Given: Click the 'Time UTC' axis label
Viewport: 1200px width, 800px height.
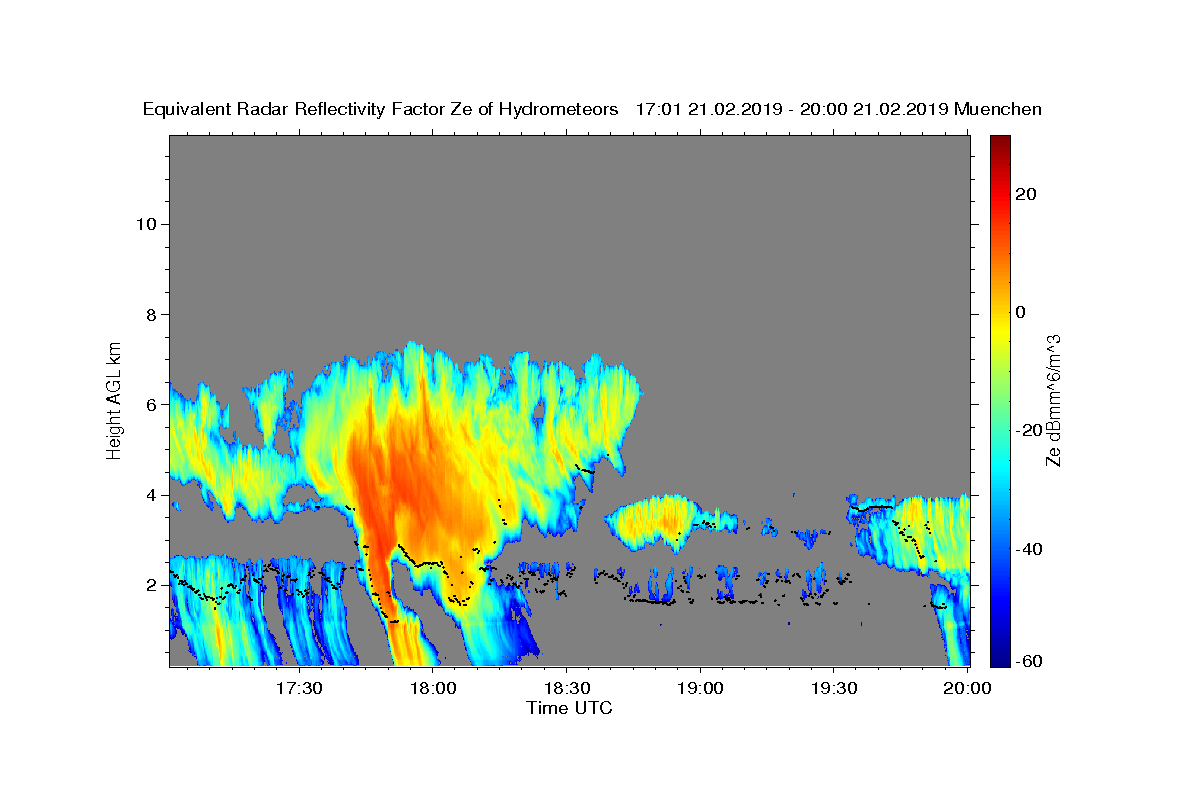Looking at the screenshot, I should pyautogui.click(x=569, y=708).
